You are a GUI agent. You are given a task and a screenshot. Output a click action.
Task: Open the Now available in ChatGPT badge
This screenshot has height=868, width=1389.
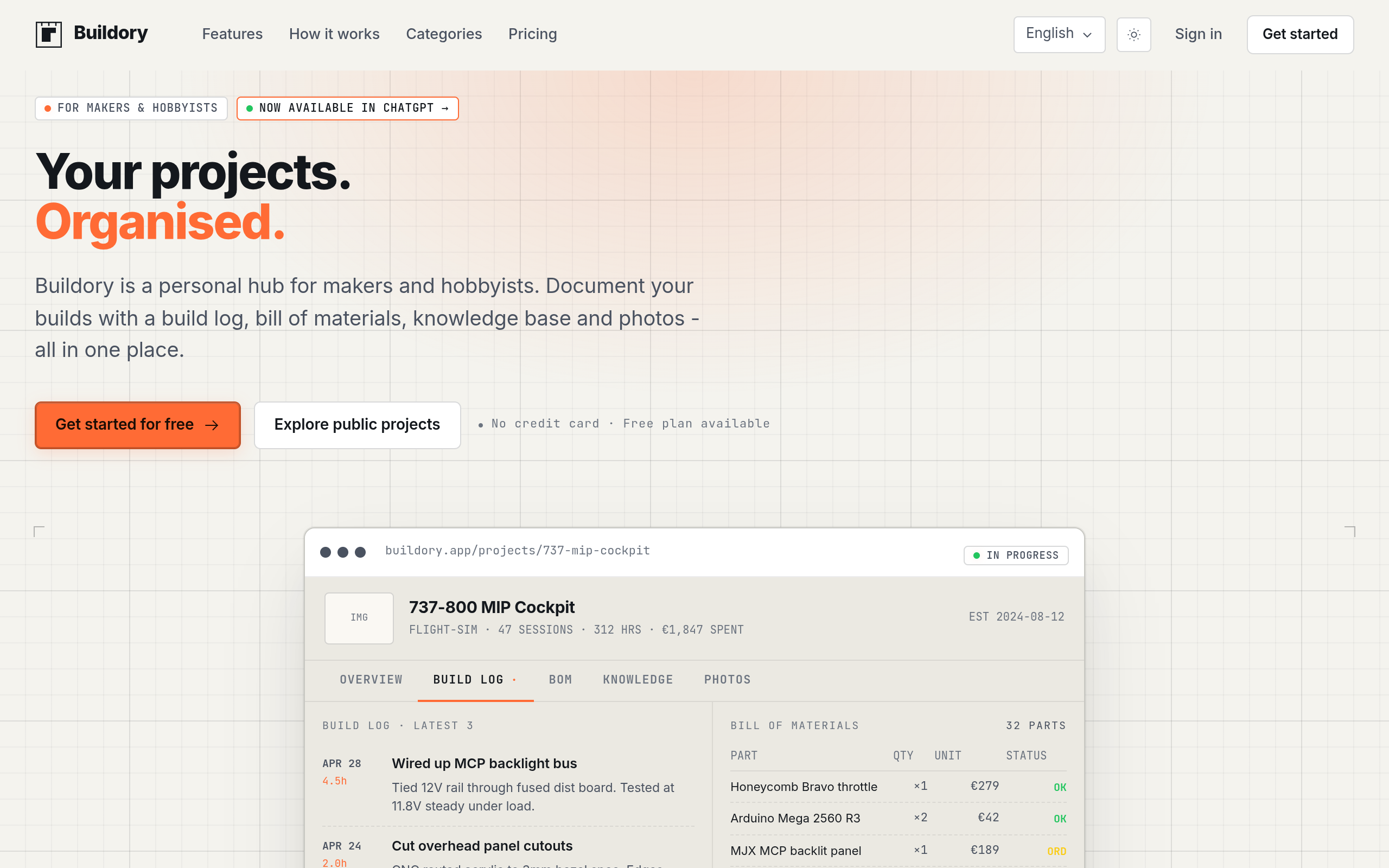347,108
